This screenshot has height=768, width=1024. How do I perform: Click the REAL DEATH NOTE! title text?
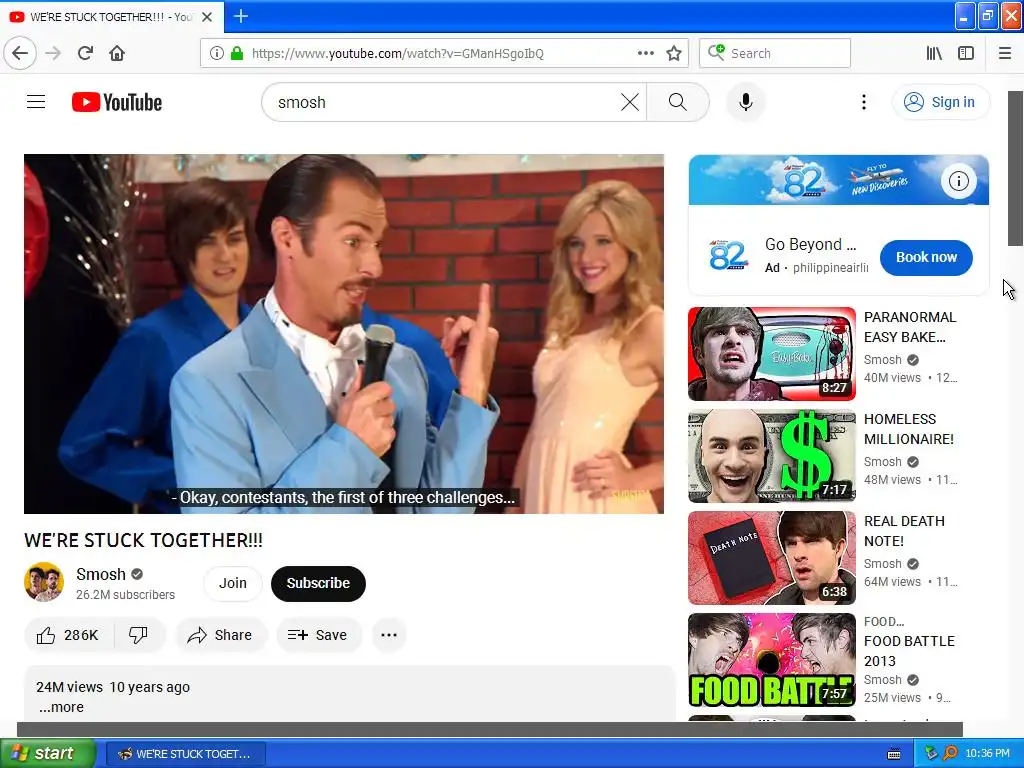[x=904, y=531]
